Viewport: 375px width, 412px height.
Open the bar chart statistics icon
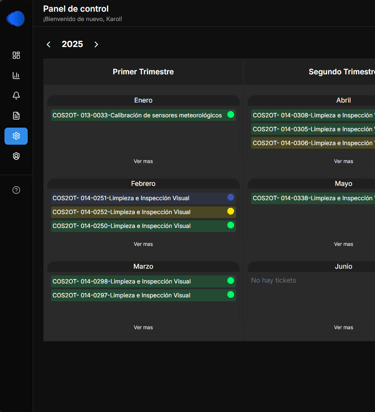click(x=16, y=76)
